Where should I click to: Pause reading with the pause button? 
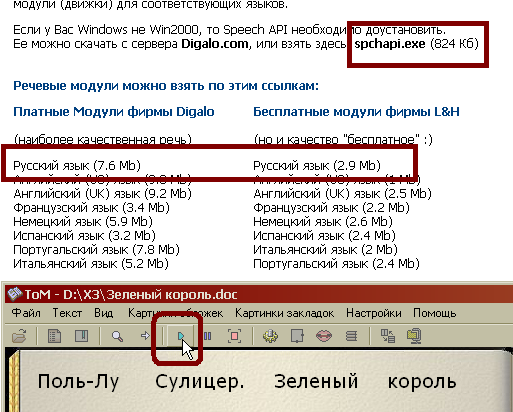click(x=207, y=336)
